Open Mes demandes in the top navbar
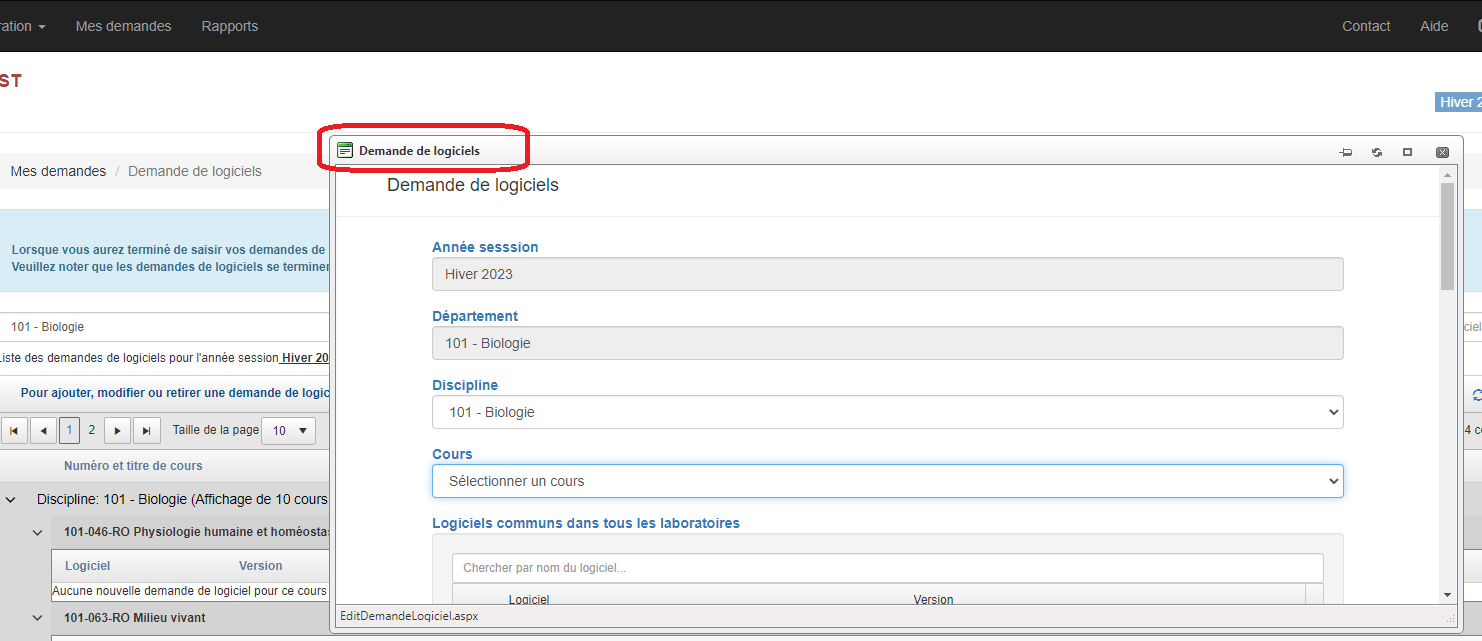This screenshot has height=641, width=1482. coord(123,26)
